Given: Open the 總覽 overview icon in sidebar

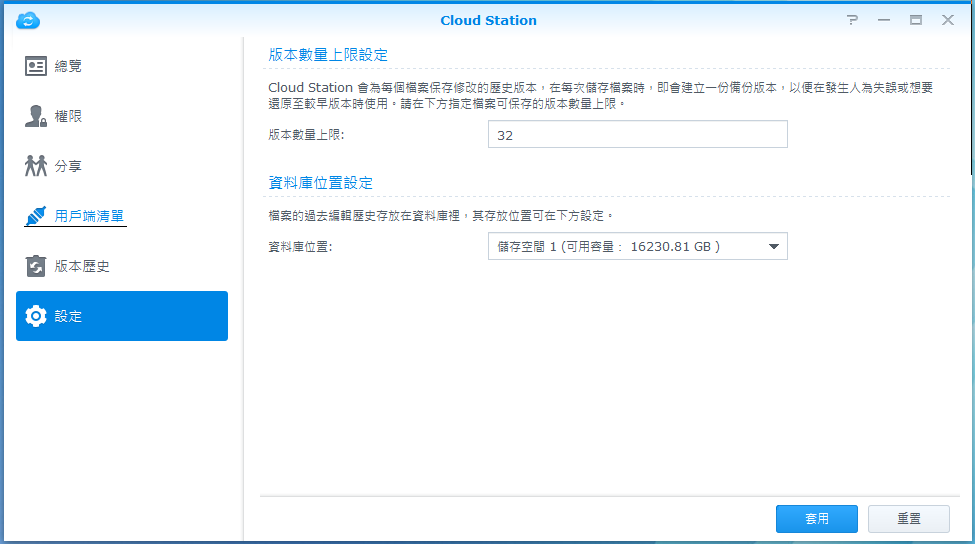Looking at the screenshot, I should tap(35, 66).
